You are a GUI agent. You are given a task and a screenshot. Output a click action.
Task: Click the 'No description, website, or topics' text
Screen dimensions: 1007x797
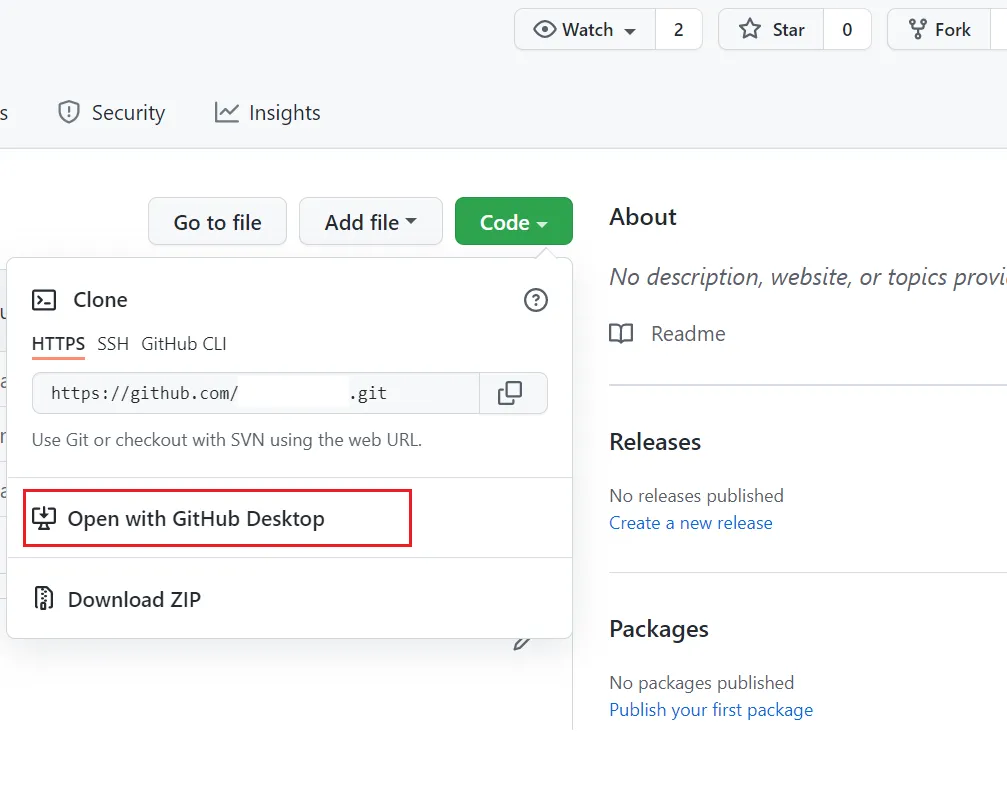808,277
